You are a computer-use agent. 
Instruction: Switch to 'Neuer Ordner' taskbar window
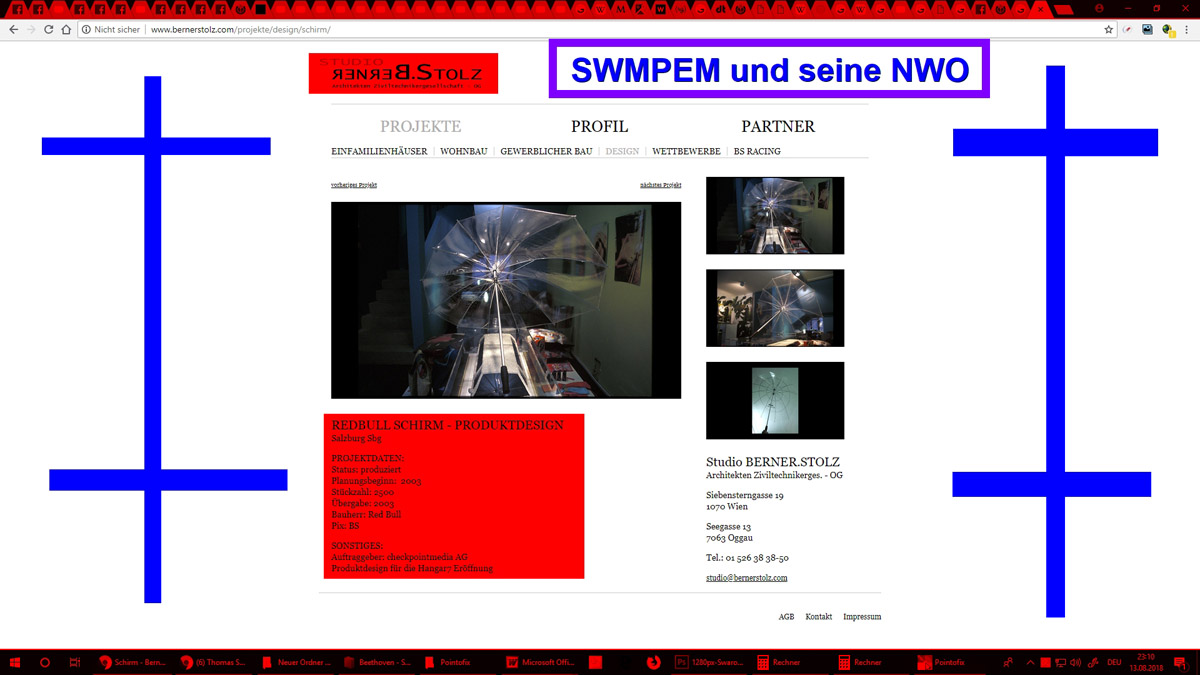click(x=295, y=662)
